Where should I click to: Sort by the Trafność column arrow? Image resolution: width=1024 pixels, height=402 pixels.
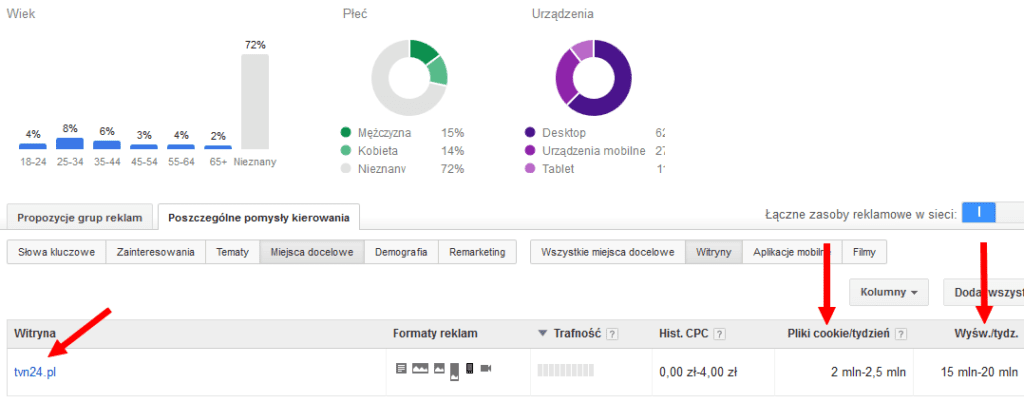coord(541,333)
